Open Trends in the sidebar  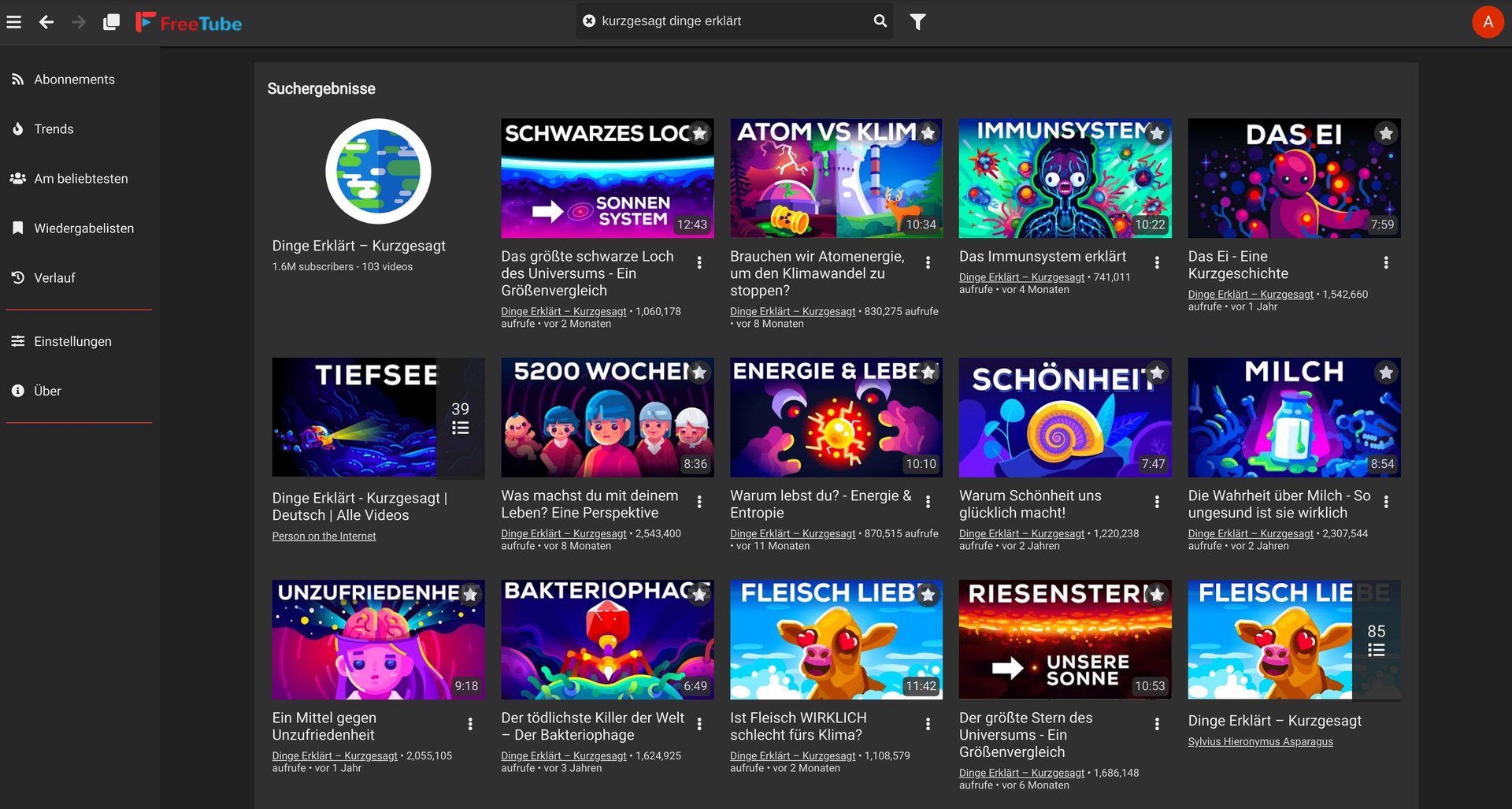tap(79, 129)
